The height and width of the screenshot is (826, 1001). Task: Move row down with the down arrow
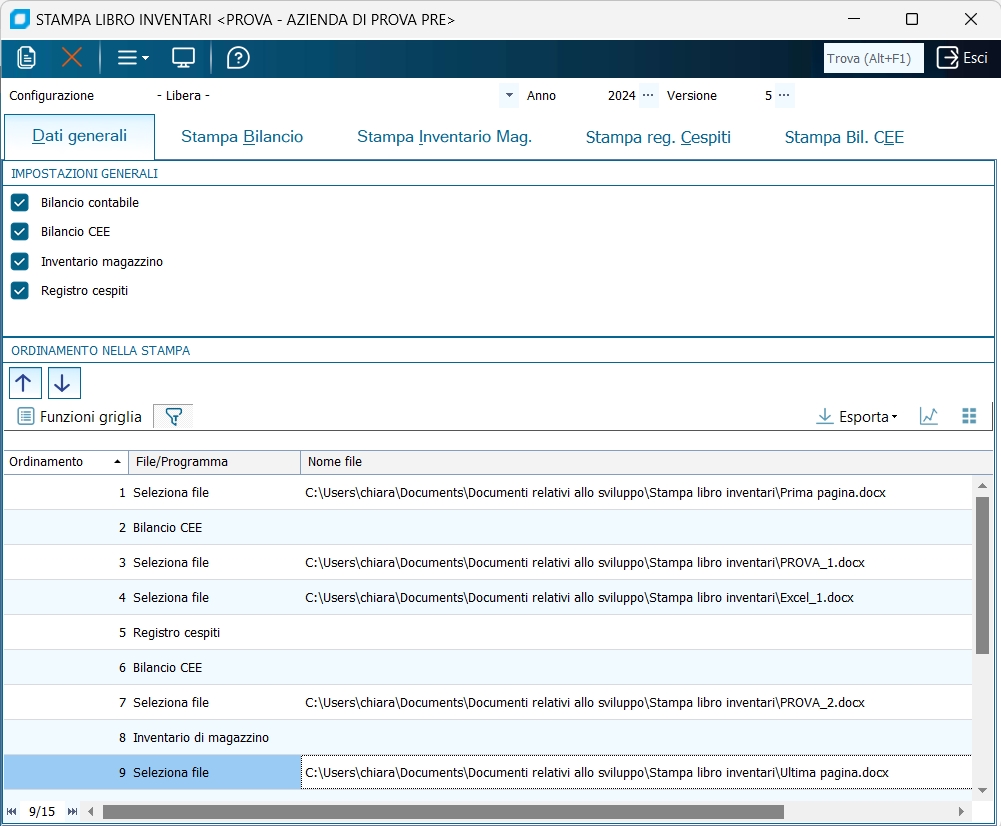64,383
